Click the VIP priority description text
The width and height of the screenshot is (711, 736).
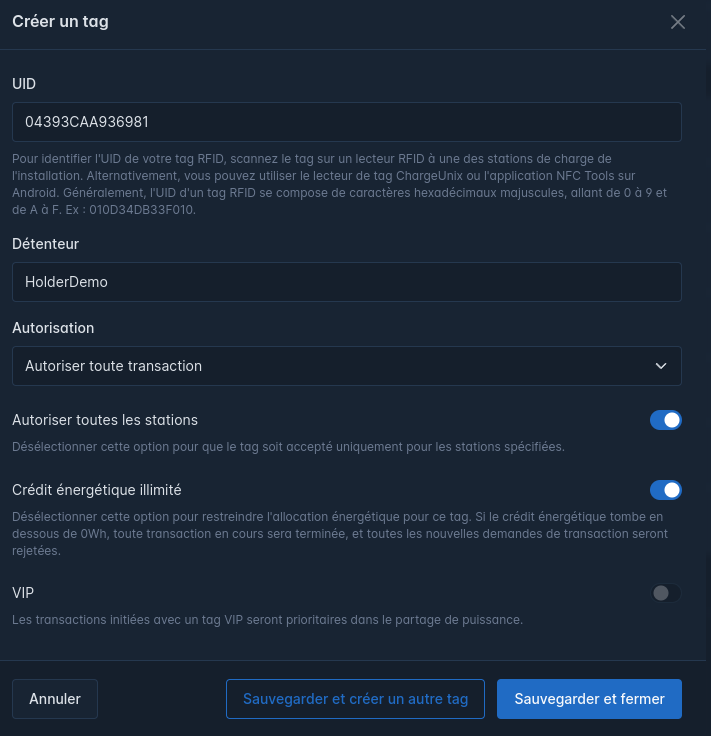point(268,620)
